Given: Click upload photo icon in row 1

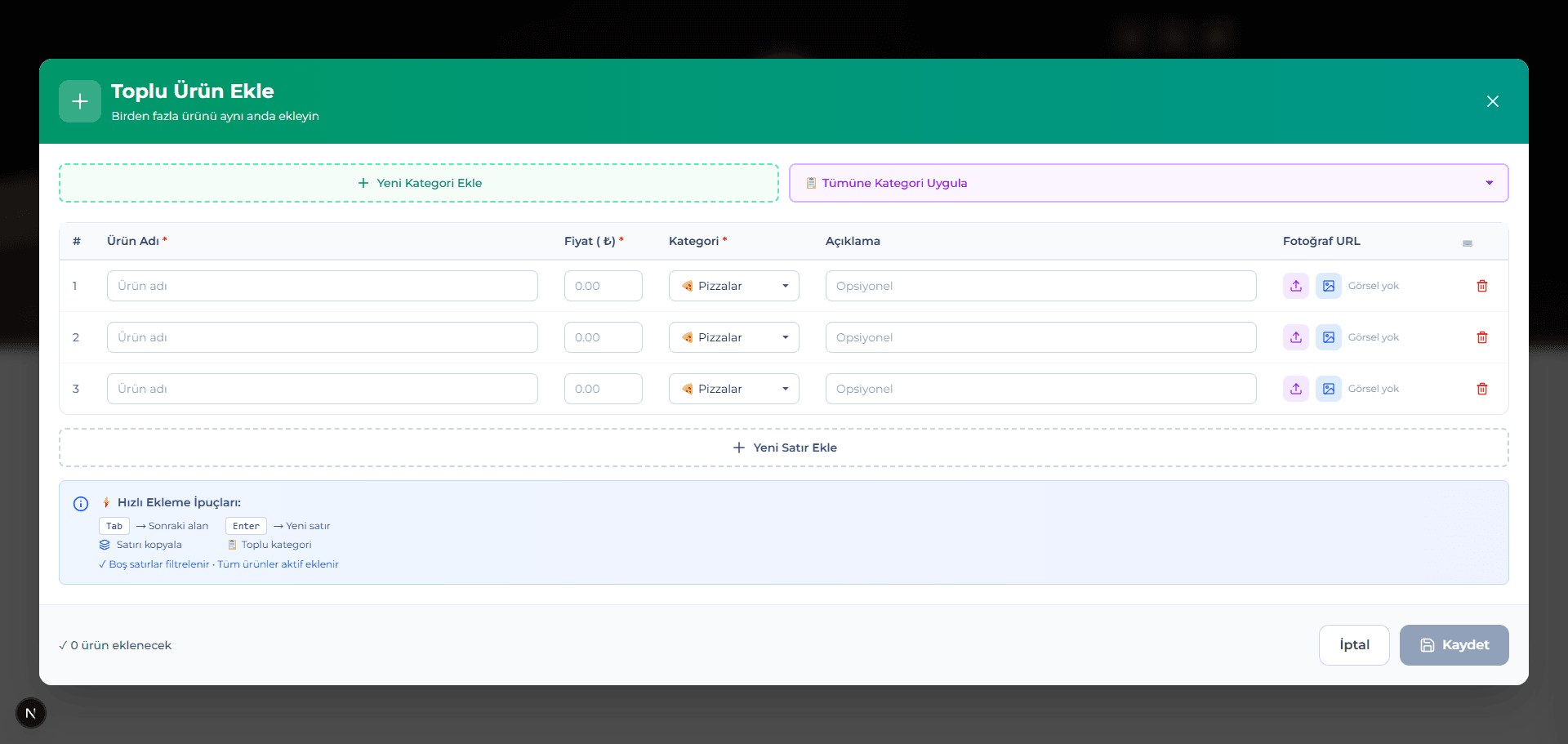Looking at the screenshot, I should click(x=1296, y=286).
